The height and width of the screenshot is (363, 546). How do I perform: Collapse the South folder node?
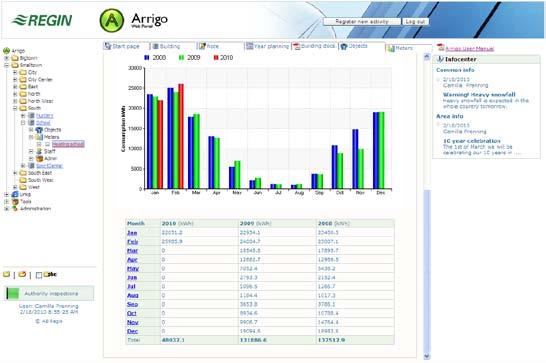pyautogui.click(x=15, y=108)
